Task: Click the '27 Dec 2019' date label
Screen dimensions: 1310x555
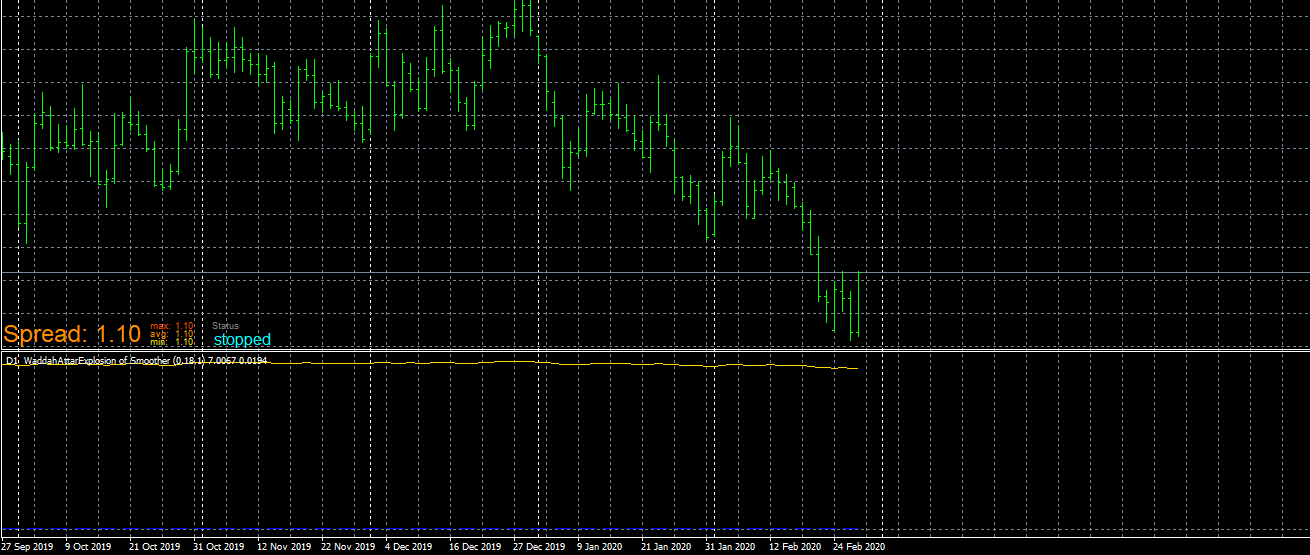Action: point(539,547)
